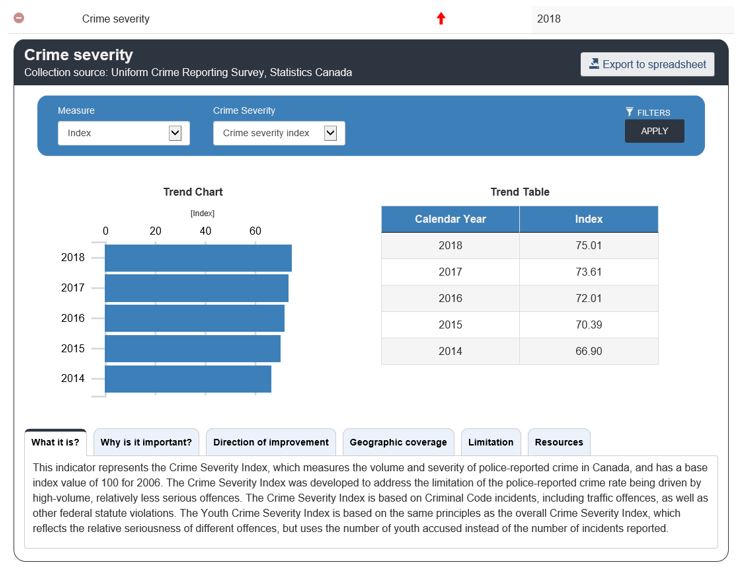Collapse the Crime severity row using the red minus icon
This screenshot has height=571, width=736.
(x=19, y=18)
